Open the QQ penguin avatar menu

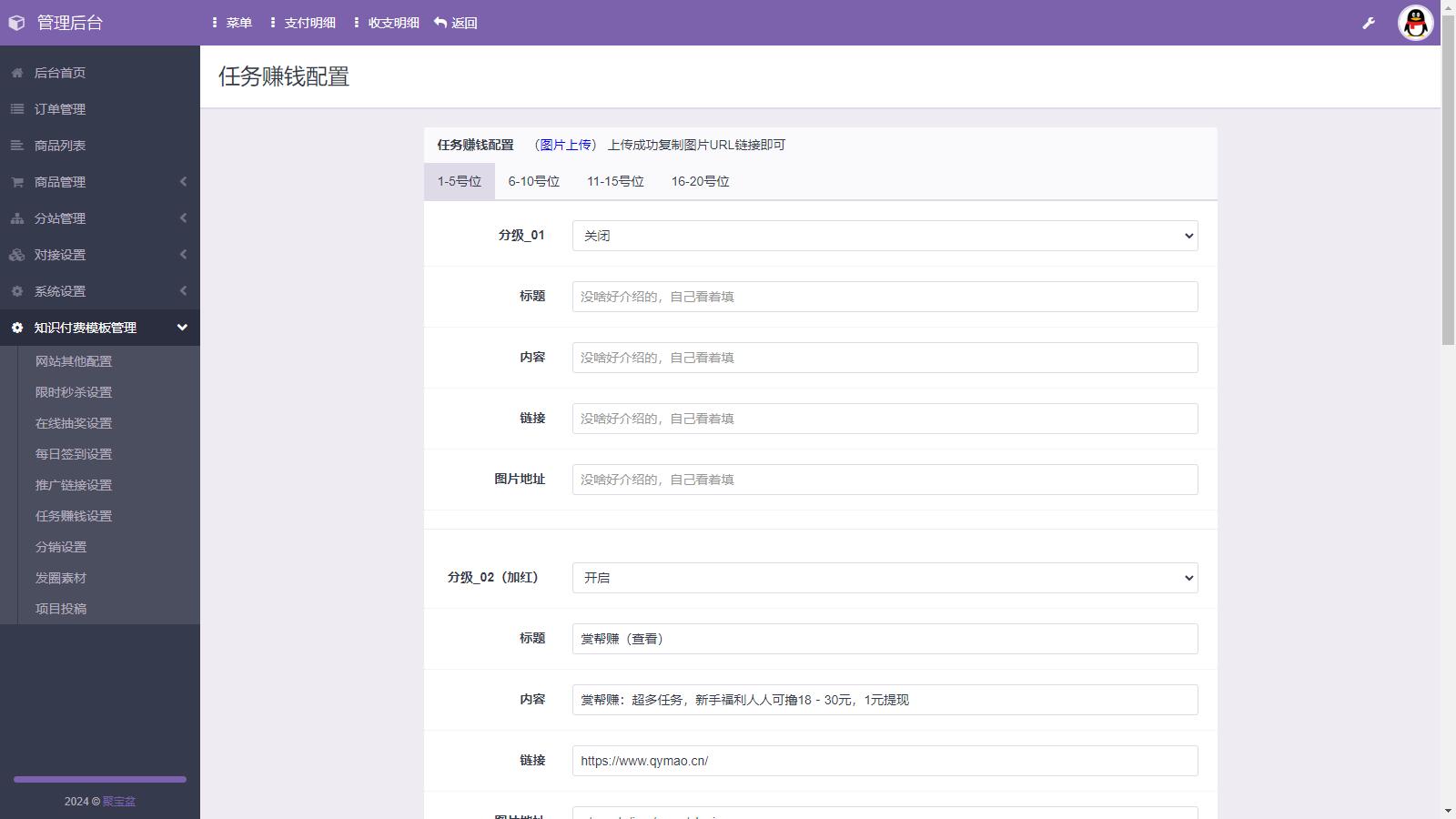pos(1415,23)
